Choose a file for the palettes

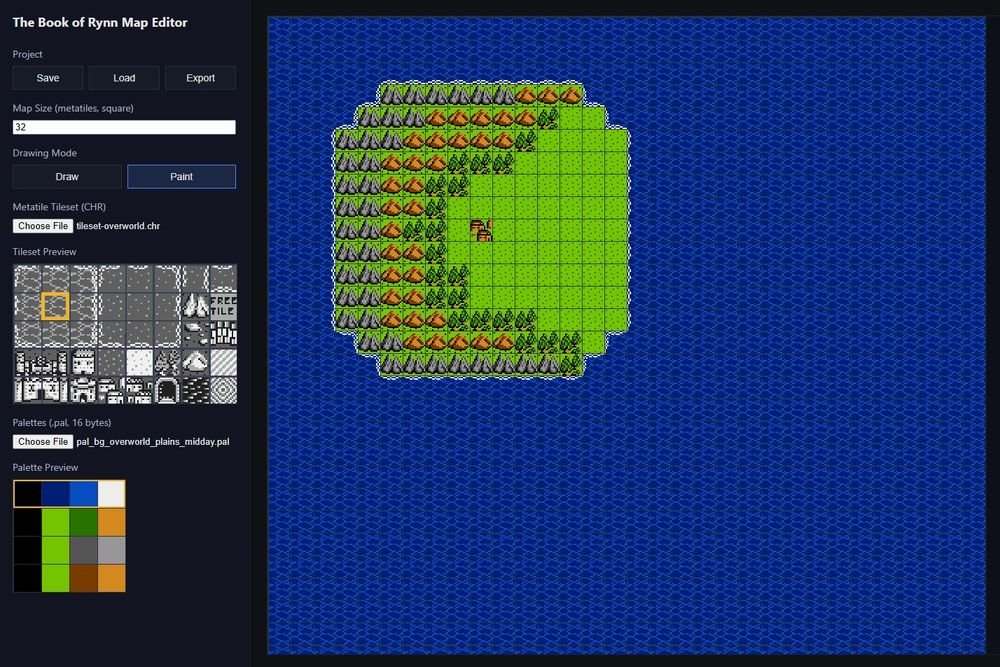pos(43,441)
